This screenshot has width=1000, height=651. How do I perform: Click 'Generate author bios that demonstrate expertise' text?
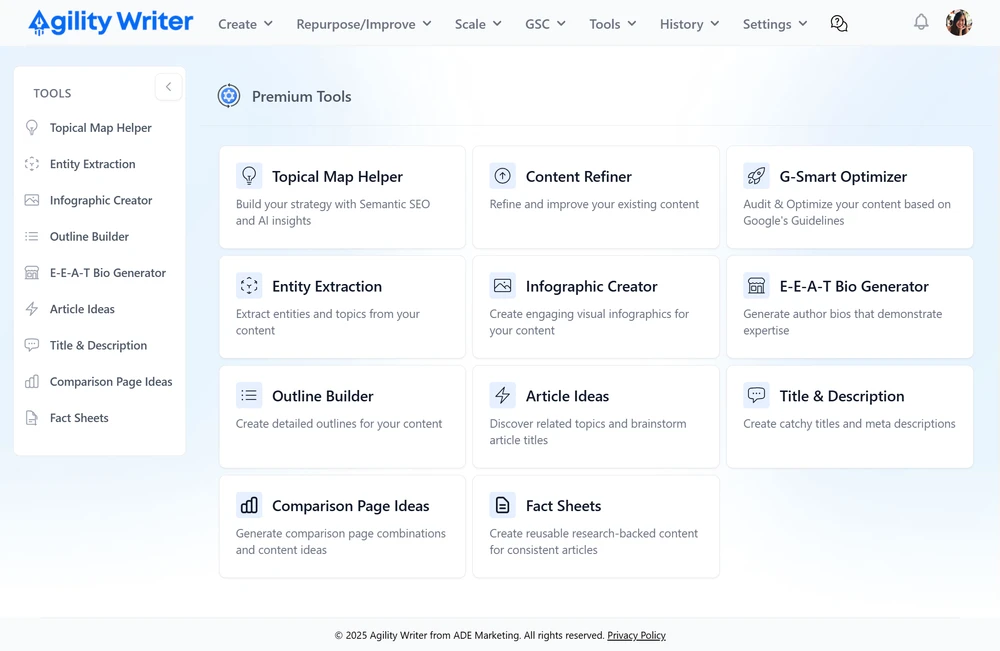pos(842,322)
